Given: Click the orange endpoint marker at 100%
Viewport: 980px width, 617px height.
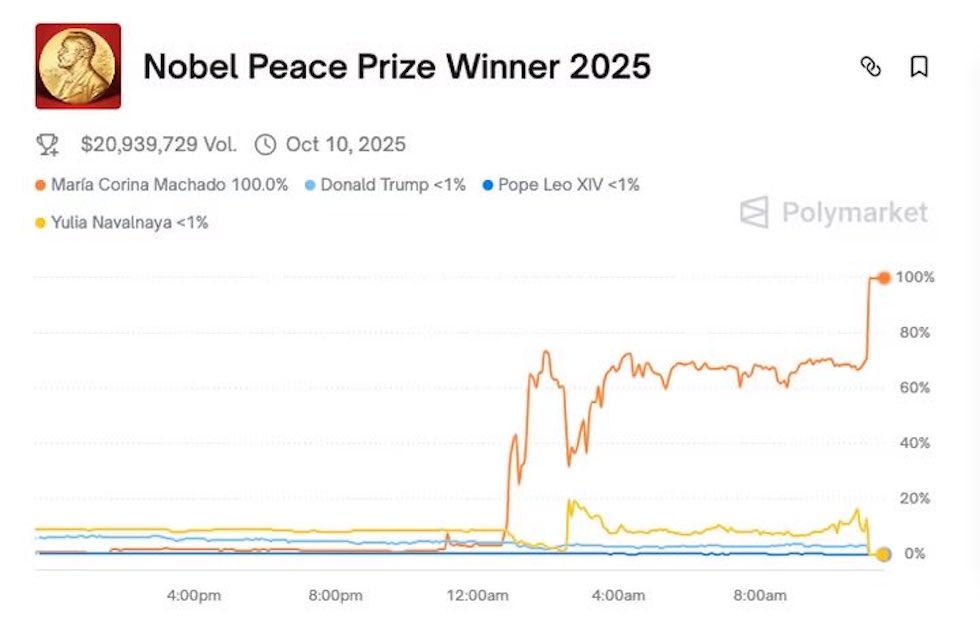Looking at the screenshot, I should coord(884,279).
